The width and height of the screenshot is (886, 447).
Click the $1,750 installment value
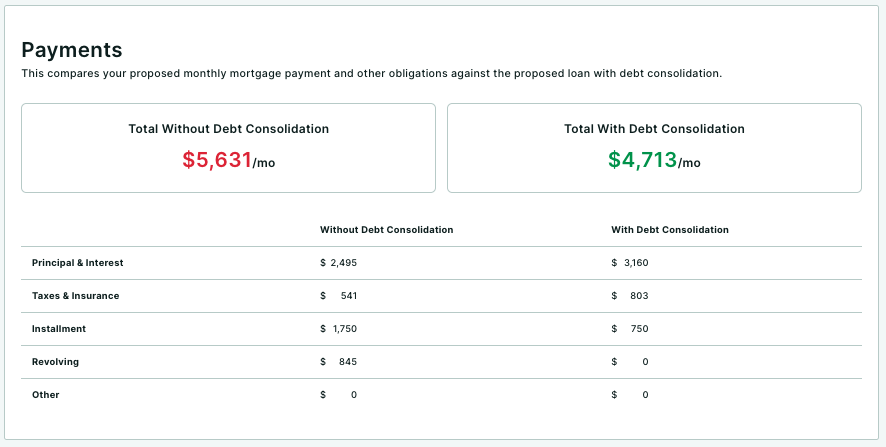point(338,329)
